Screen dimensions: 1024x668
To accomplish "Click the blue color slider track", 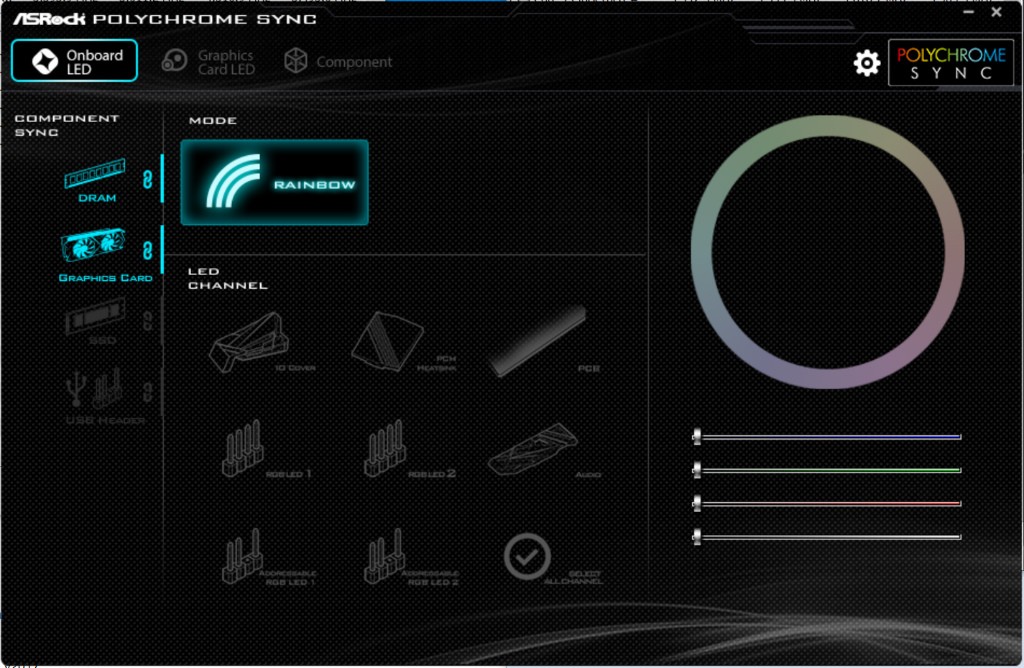I will pyautogui.click(x=830, y=437).
